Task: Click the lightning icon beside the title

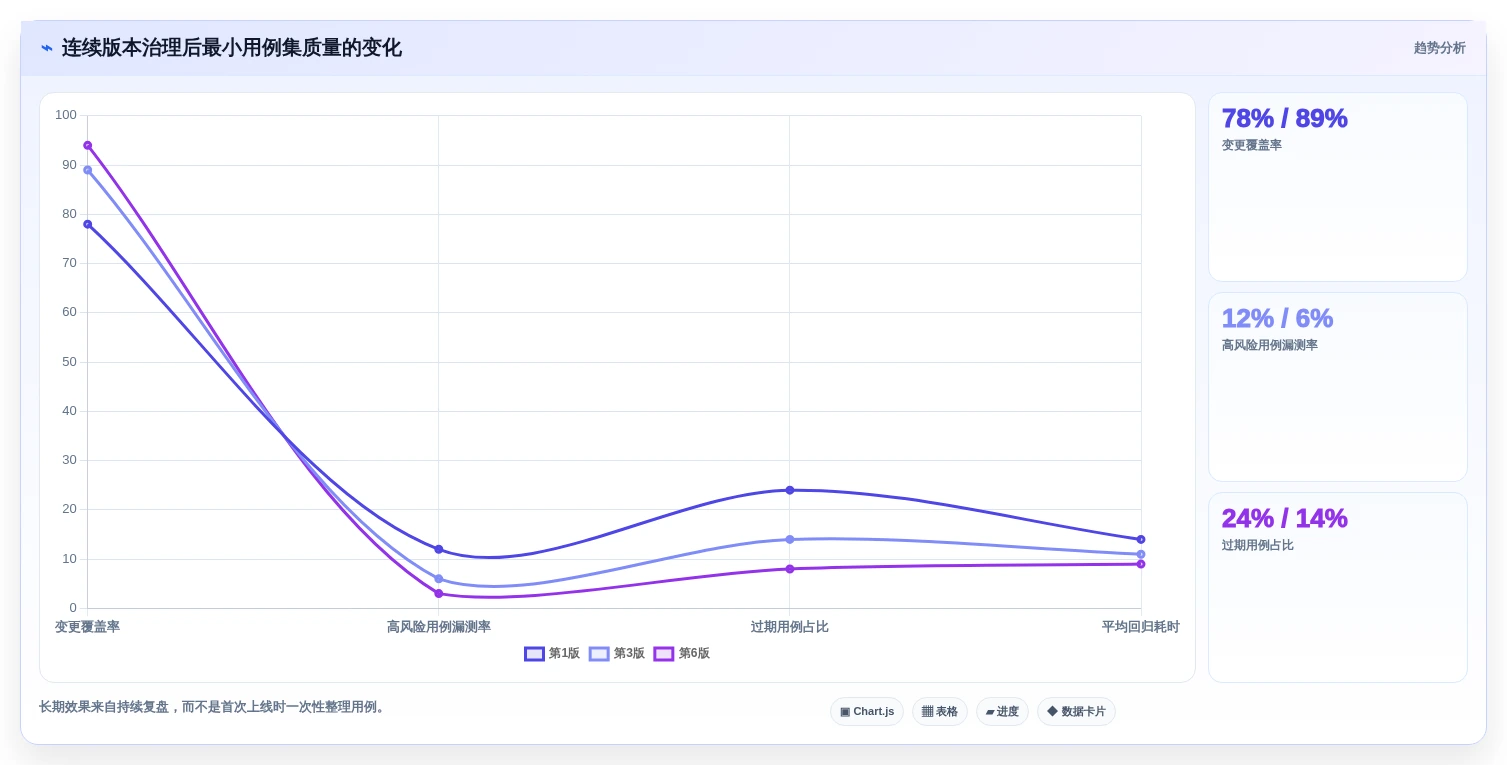Action: coord(46,48)
